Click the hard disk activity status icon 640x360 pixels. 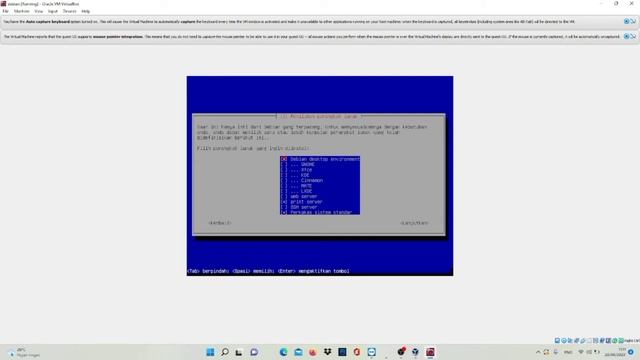557,340
